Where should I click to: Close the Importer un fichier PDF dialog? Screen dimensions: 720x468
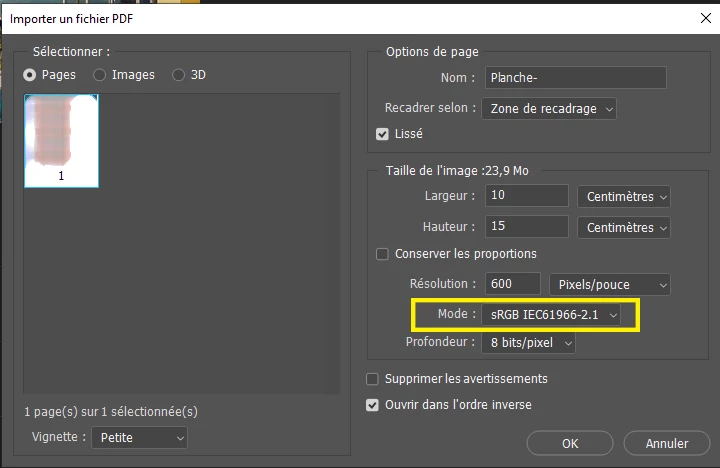tap(706, 18)
